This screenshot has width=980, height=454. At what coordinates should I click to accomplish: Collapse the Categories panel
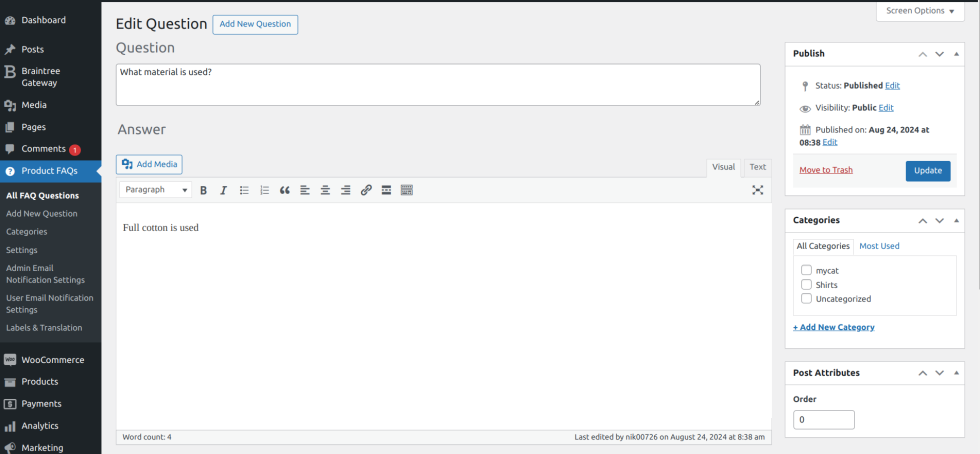pyautogui.click(x=956, y=220)
